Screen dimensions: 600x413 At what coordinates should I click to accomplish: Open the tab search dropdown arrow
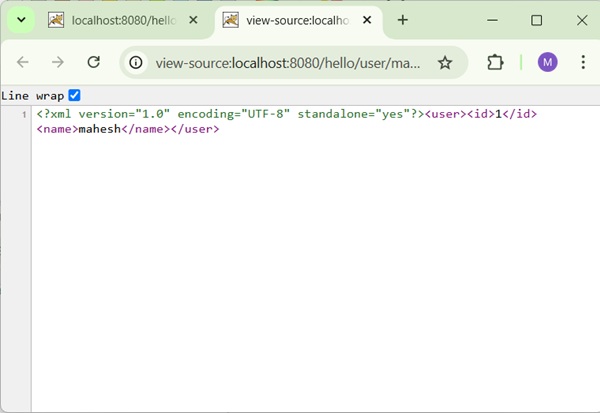(21, 20)
